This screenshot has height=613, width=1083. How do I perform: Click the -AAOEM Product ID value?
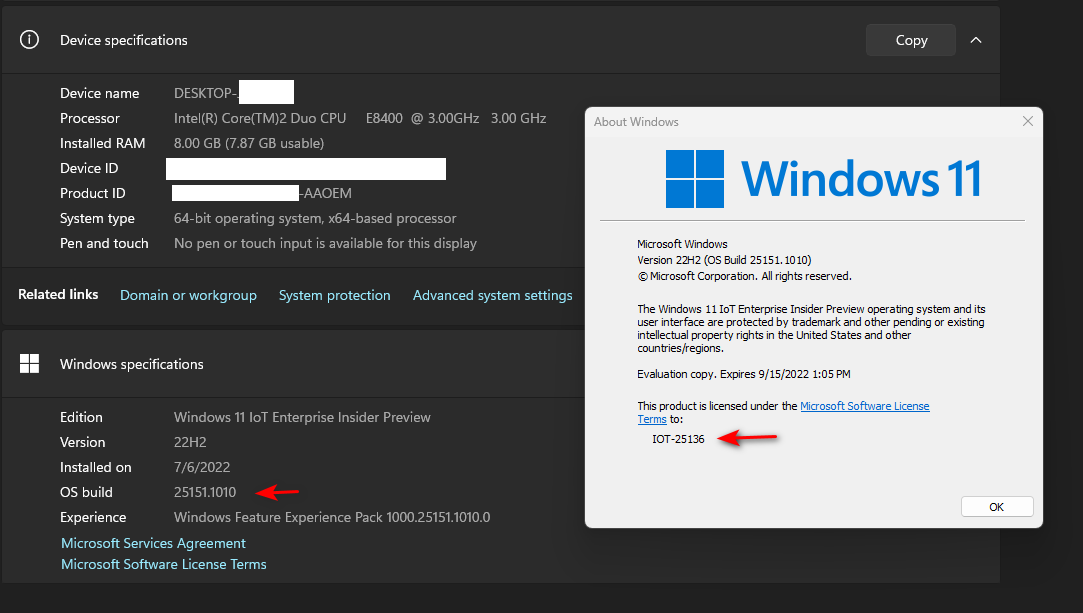pos(327,193)
